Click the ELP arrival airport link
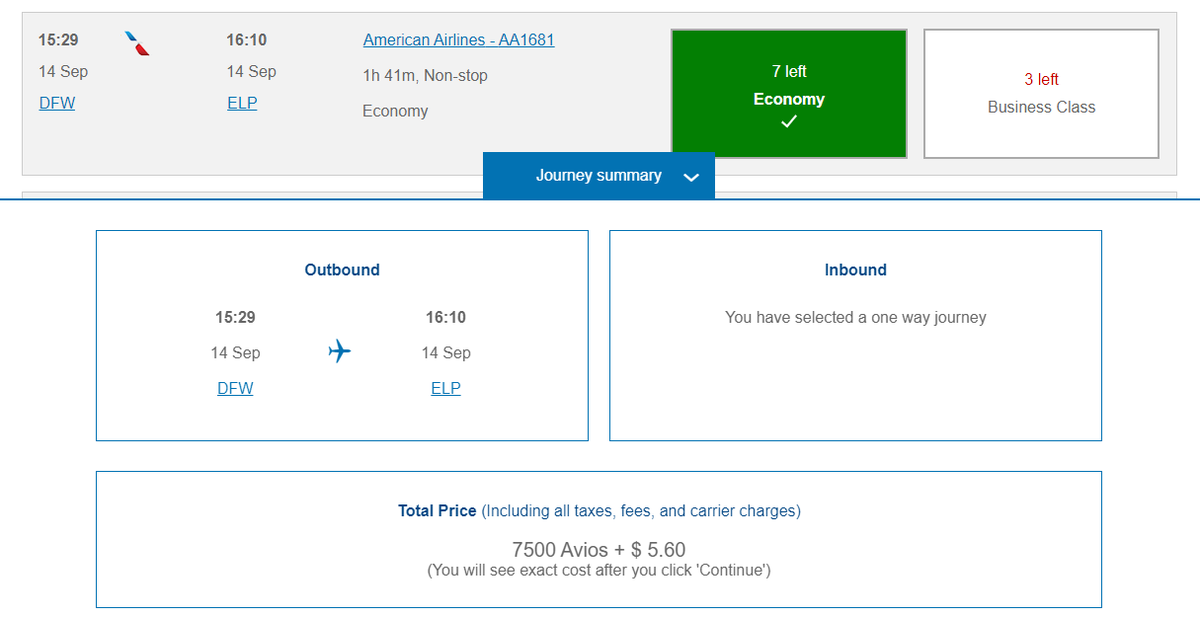 point(242,102)
